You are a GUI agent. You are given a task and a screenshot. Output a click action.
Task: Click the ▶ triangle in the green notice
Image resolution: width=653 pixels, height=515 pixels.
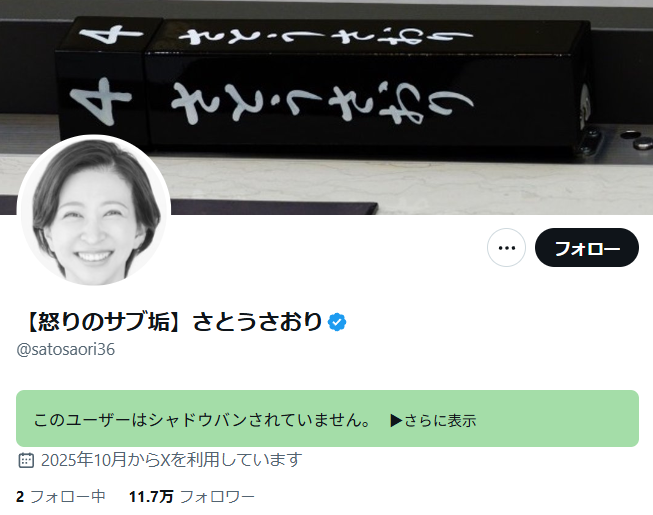[x=396, y=420]
